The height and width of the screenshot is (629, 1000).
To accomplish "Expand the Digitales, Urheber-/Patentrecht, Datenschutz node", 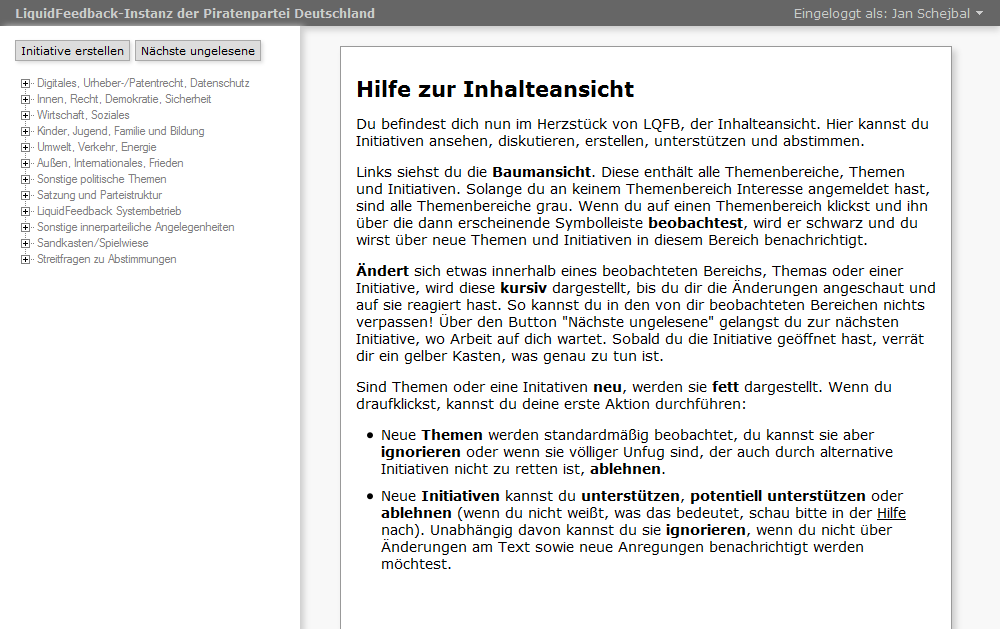I will pos(25,83).
